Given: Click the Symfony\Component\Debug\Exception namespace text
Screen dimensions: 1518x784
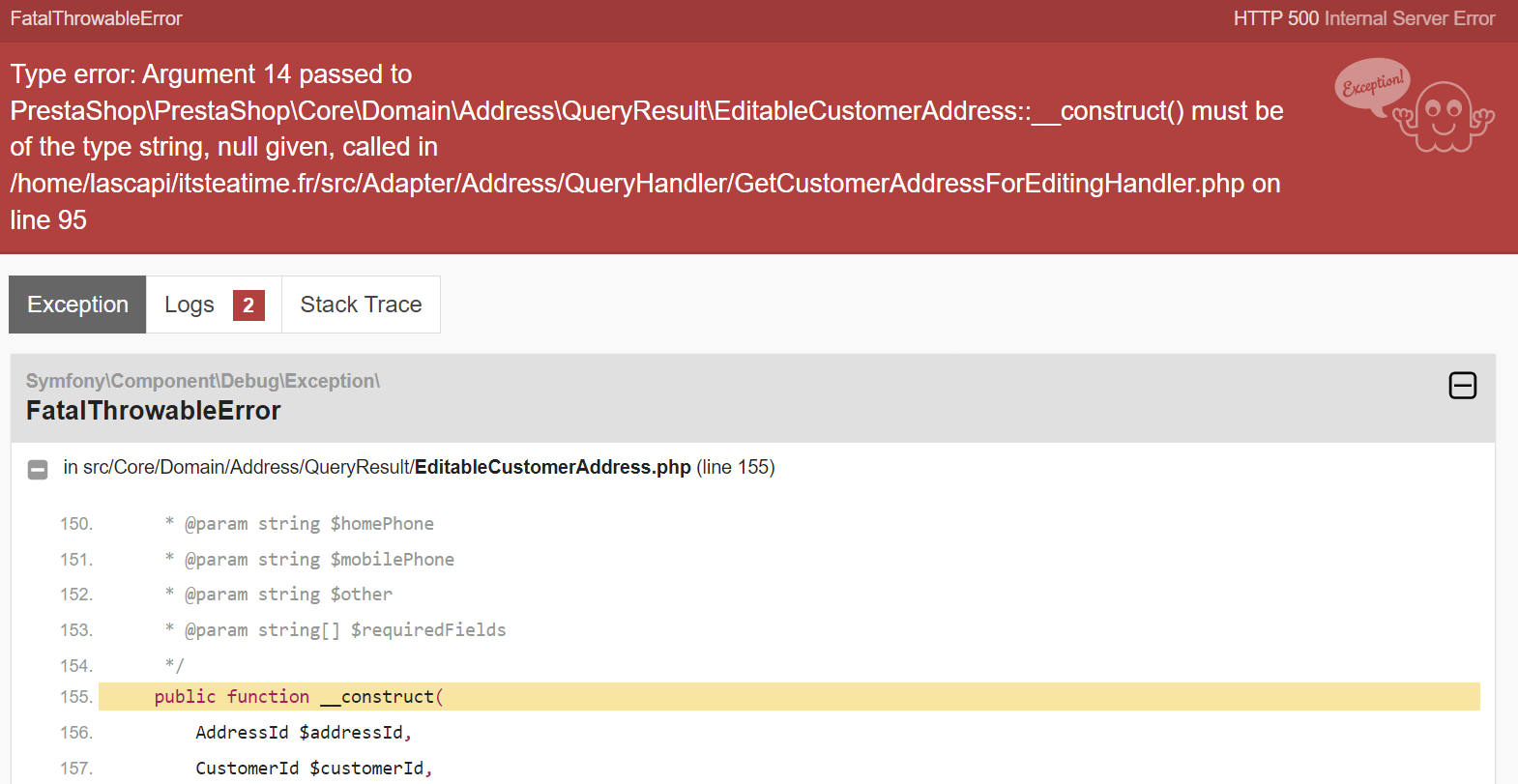Looking at the screenshot, I should (x=203, y=381).
